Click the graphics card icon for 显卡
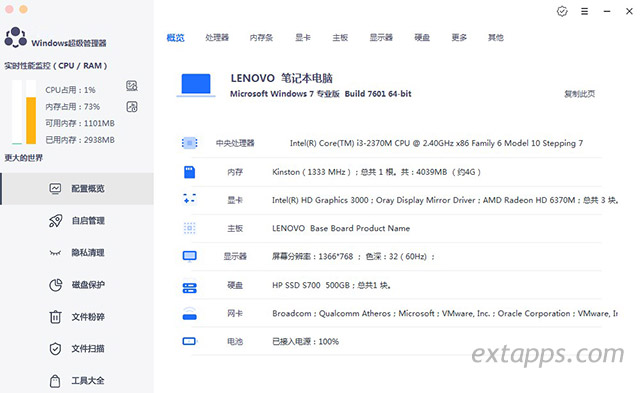This screenshot has height=393, width=640. point(189,199)
